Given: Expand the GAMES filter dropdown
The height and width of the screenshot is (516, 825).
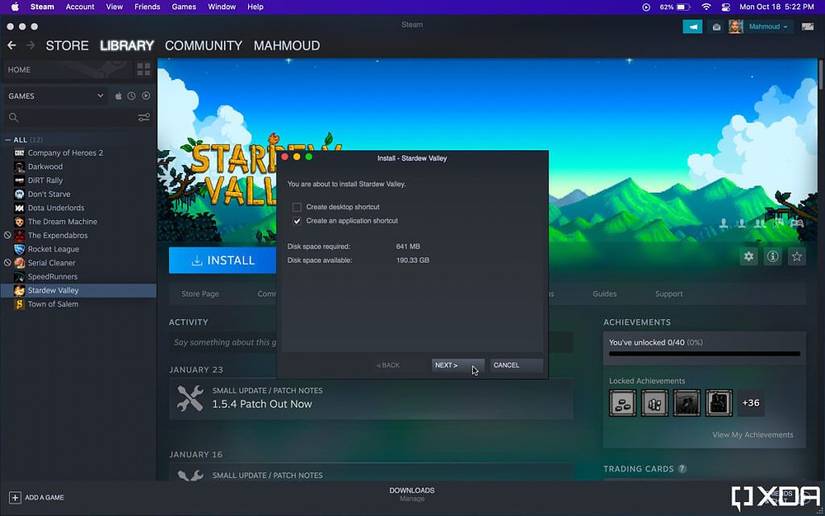Looking at the screenshot, I should click(x=100, y=96).
